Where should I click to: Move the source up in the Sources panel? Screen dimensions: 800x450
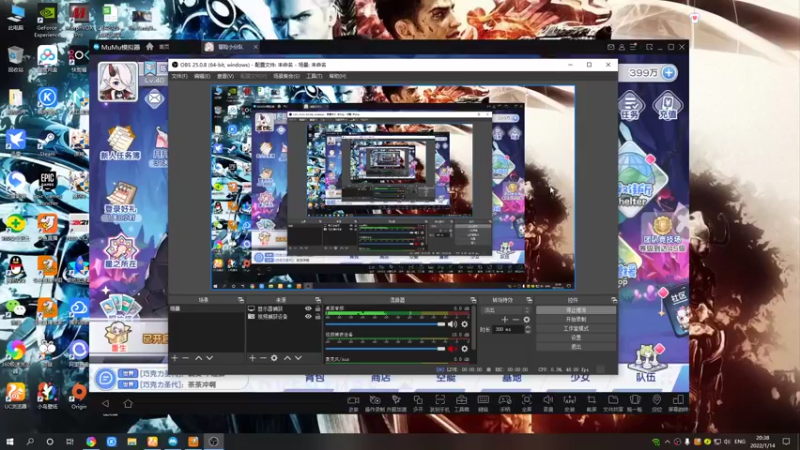(287, 358)
